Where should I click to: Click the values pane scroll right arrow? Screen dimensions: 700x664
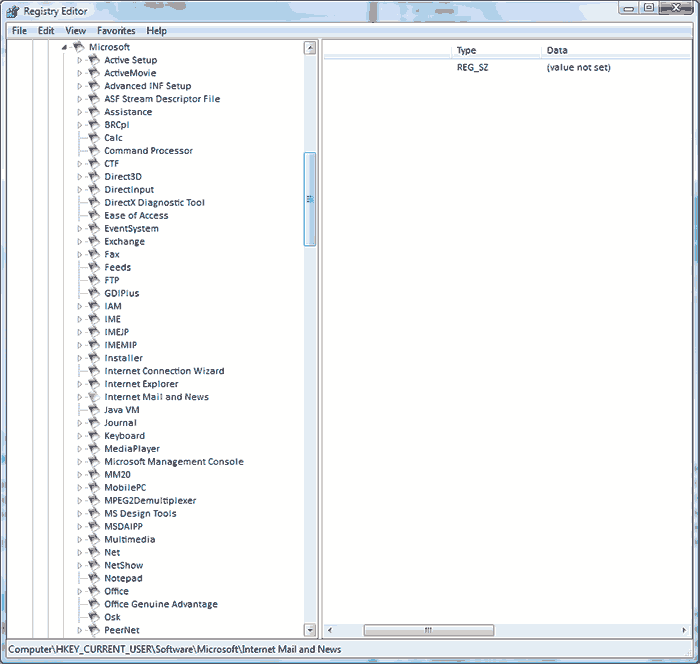point(684,630)
